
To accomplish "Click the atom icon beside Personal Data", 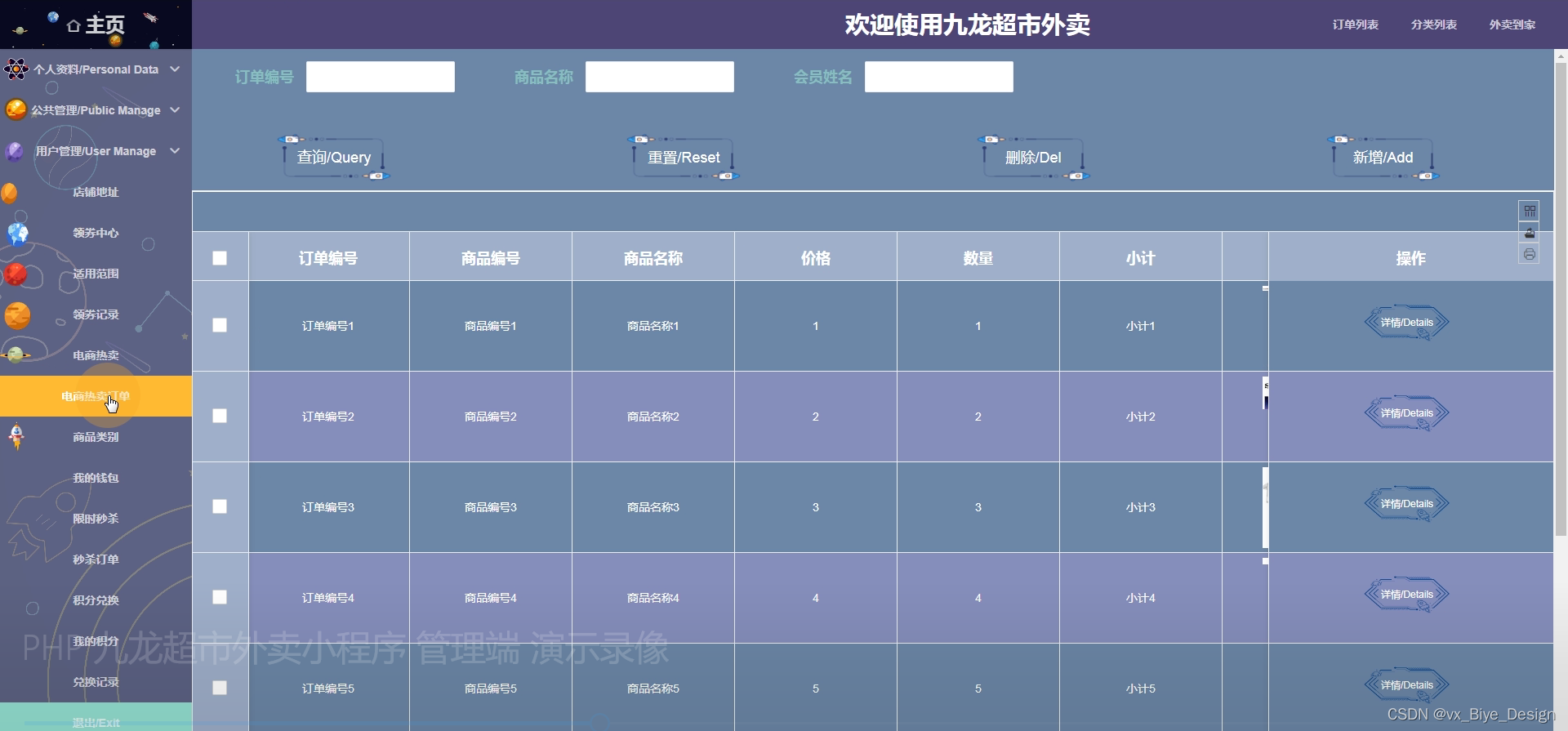I will 16,69.
